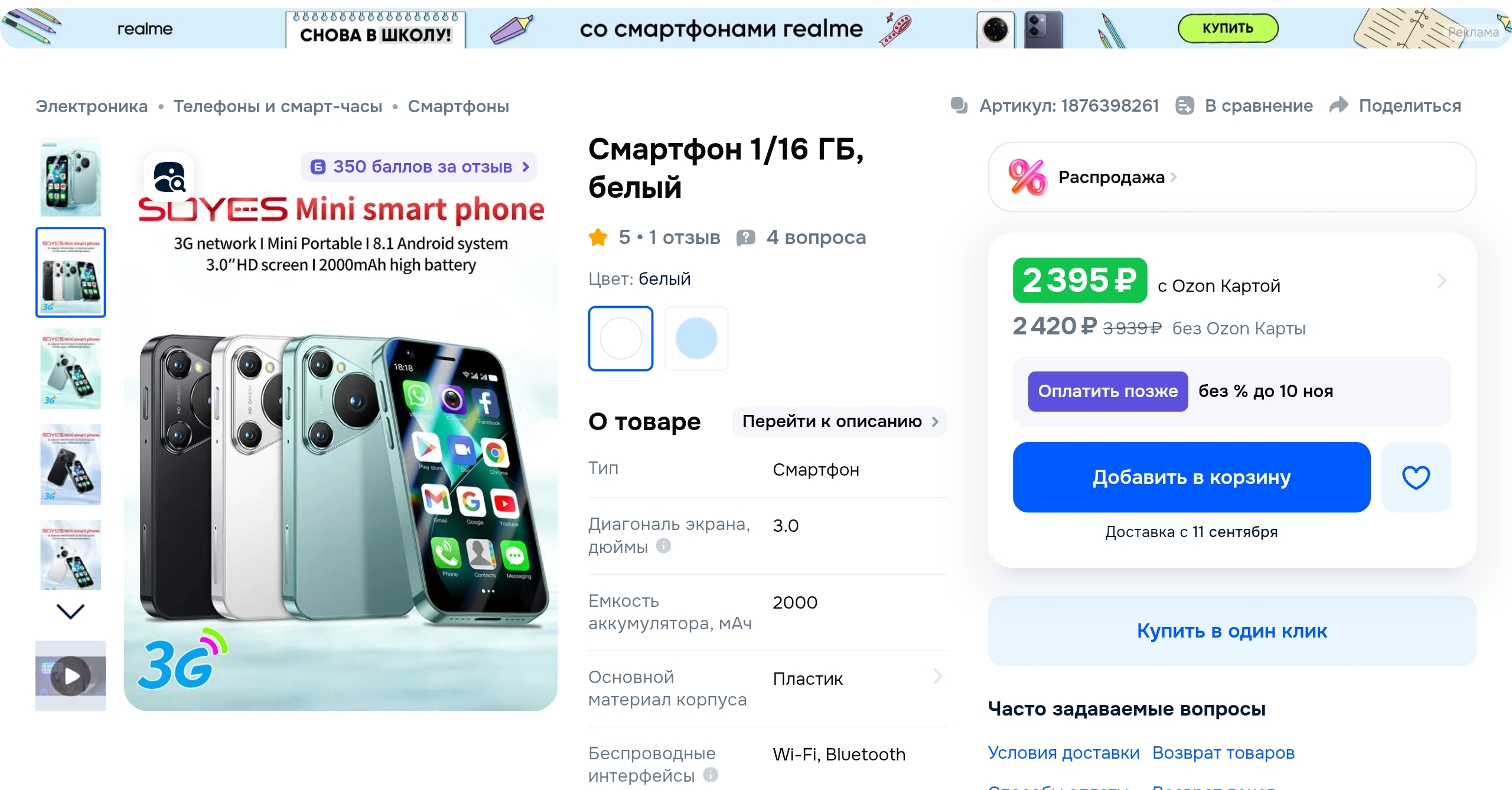
Task: Click info icon beside Беспроводные интерфейсы
Action: click(711, 774)
